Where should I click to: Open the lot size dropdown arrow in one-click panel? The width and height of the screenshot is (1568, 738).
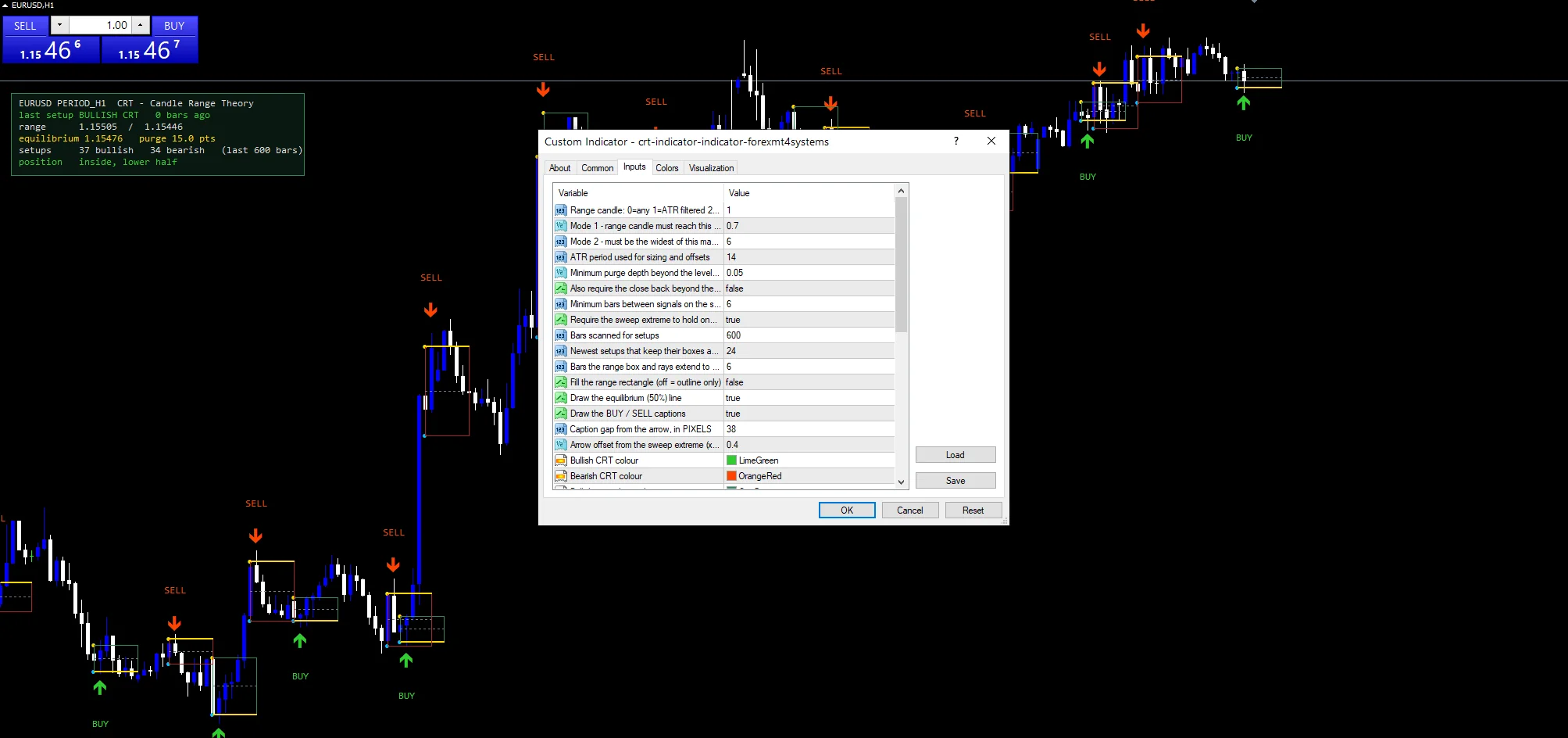click(x=59, y=25)
